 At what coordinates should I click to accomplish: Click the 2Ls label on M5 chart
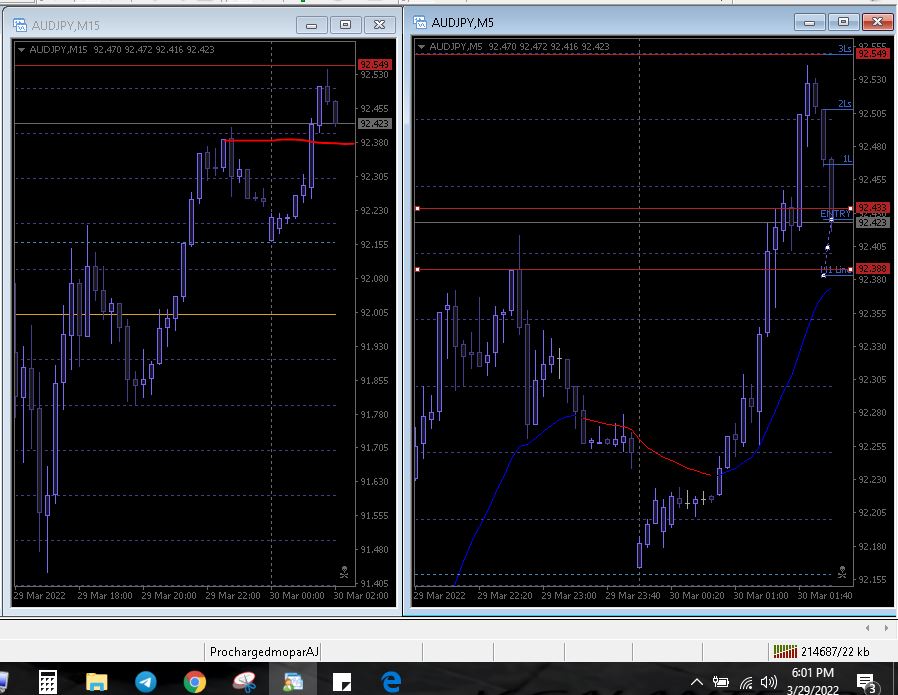pos(845,104)
